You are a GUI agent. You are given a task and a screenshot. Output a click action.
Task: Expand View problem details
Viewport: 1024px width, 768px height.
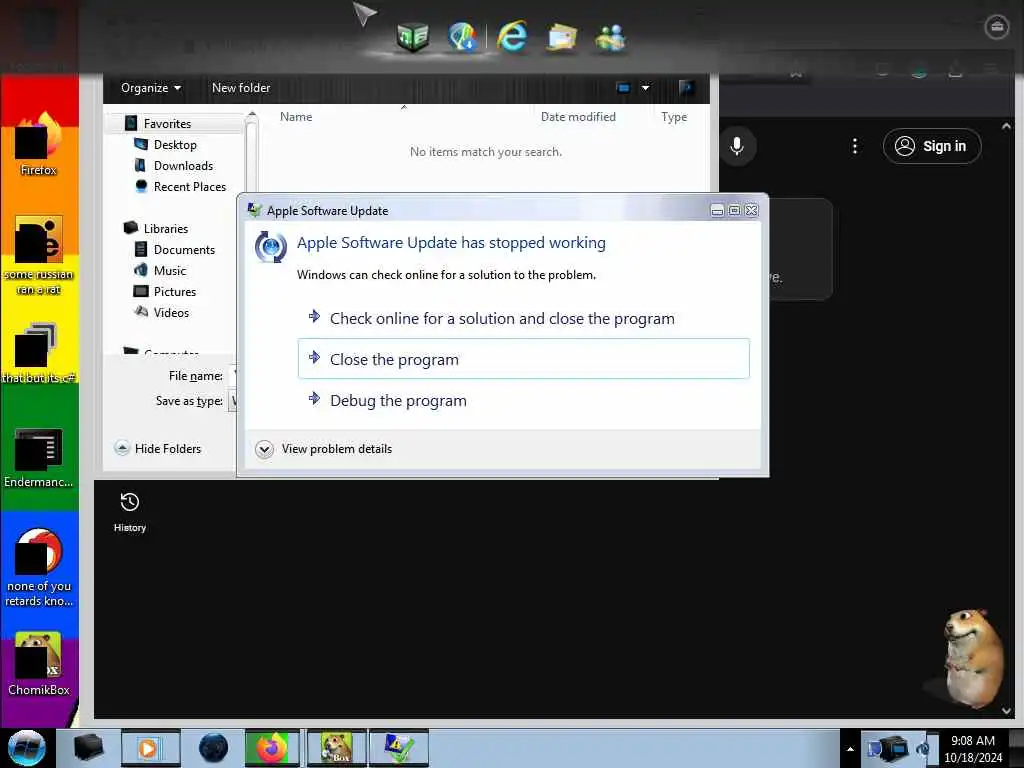click(325, 449)
